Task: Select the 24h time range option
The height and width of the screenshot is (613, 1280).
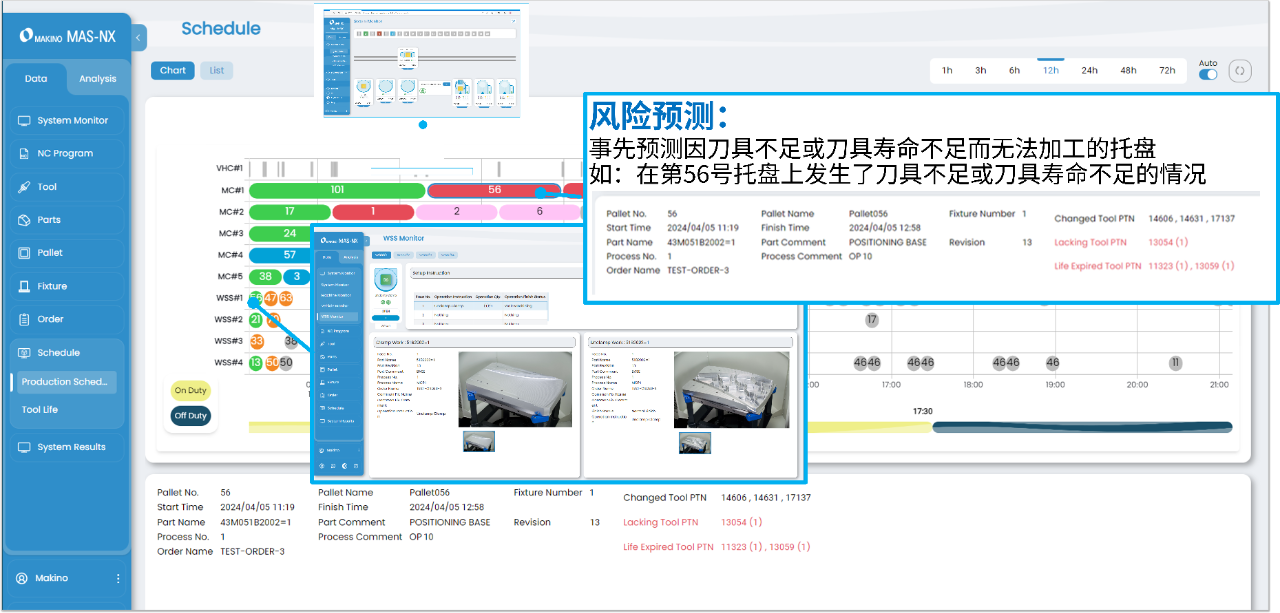Action: (x=1089, y=71)
